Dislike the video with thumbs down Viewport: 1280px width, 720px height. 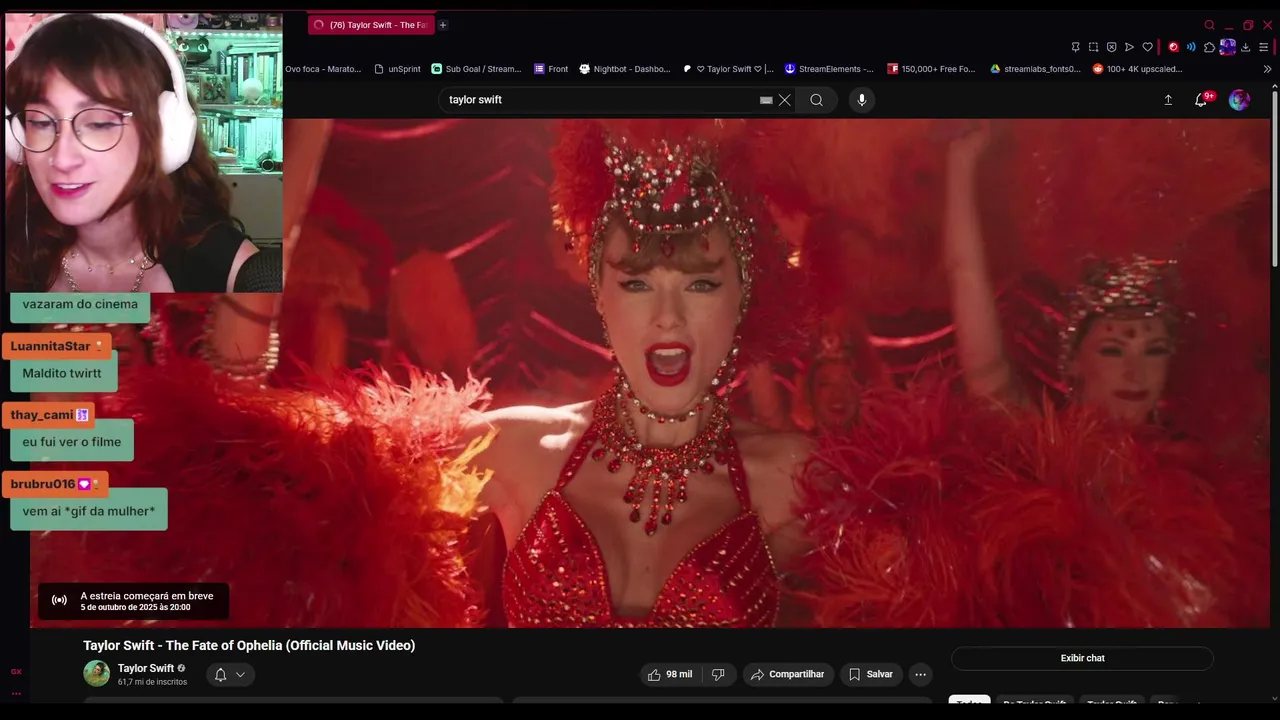(x=718, y=675)
